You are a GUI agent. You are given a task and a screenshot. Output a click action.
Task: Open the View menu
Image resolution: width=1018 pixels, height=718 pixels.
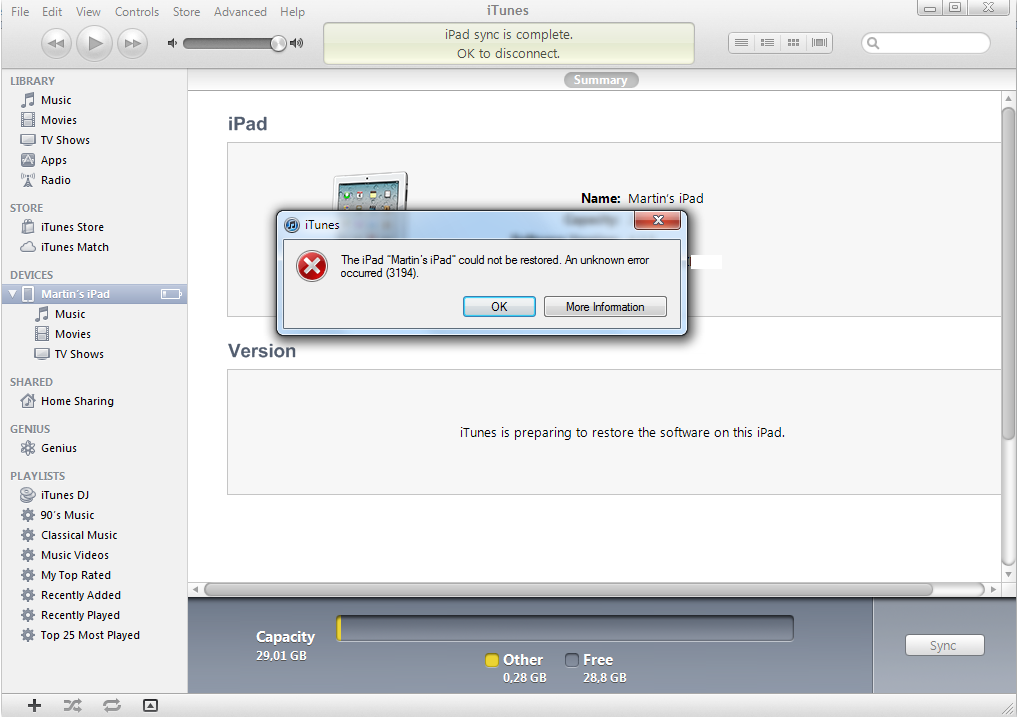click(x=88, y=12)
